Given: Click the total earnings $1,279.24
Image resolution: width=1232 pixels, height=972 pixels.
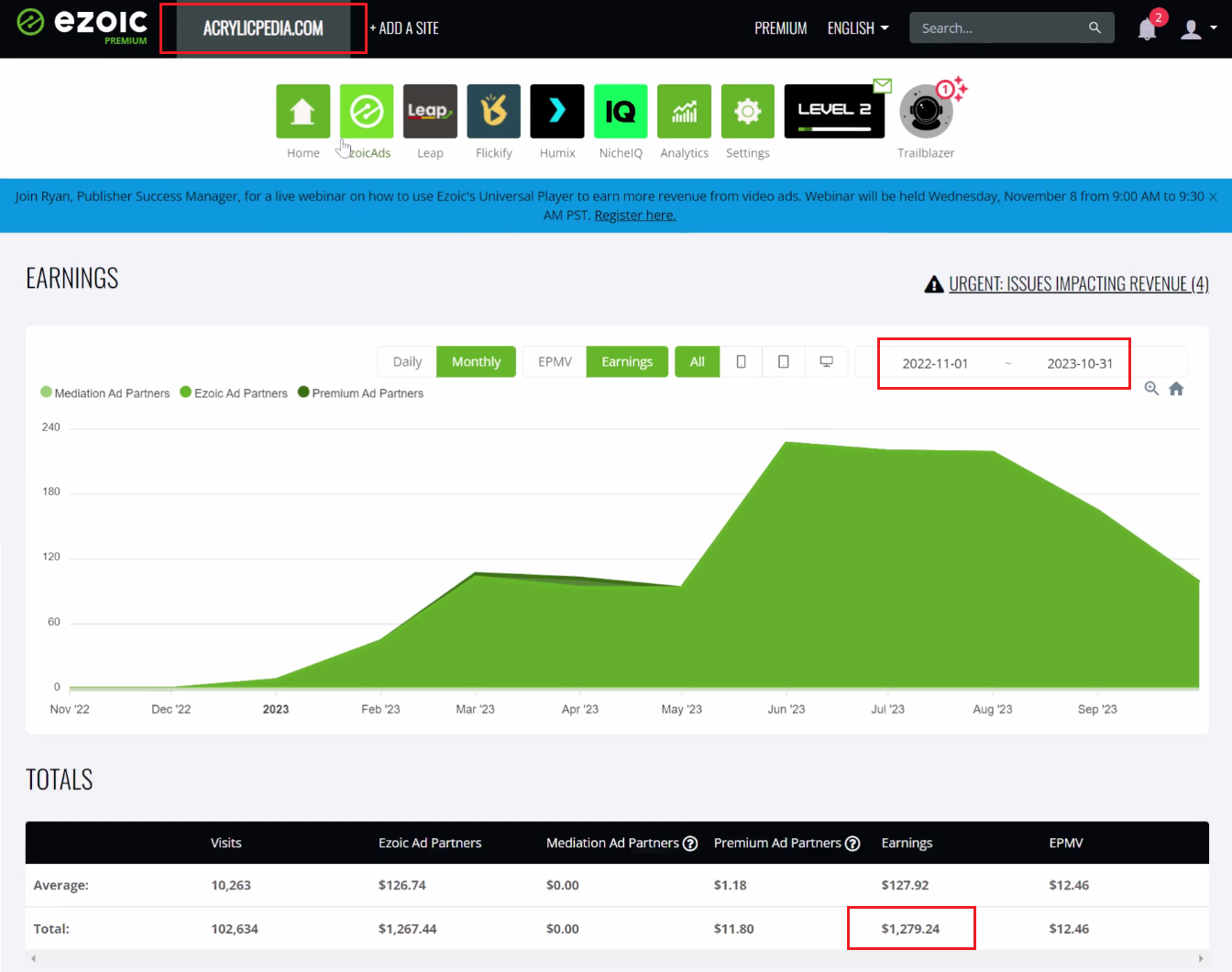Looking at the screenshot, I should click(x=910, y=929).
